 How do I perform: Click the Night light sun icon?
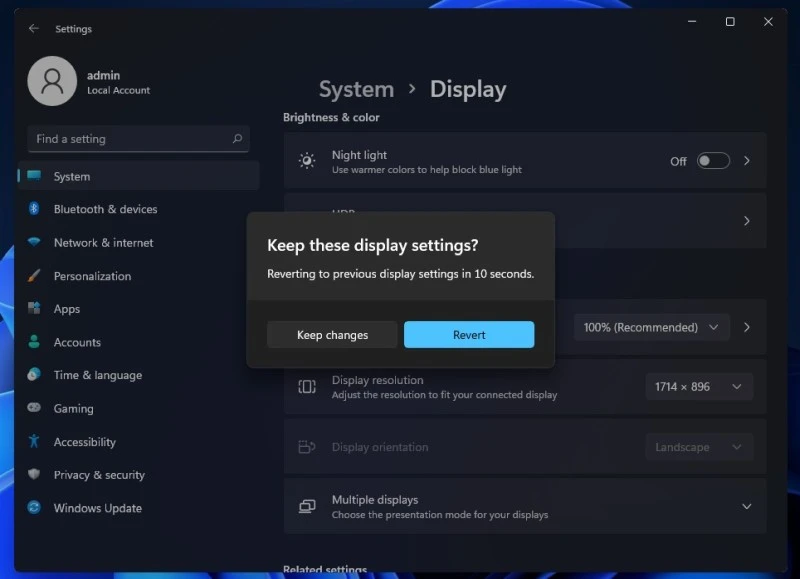(306, 160)
